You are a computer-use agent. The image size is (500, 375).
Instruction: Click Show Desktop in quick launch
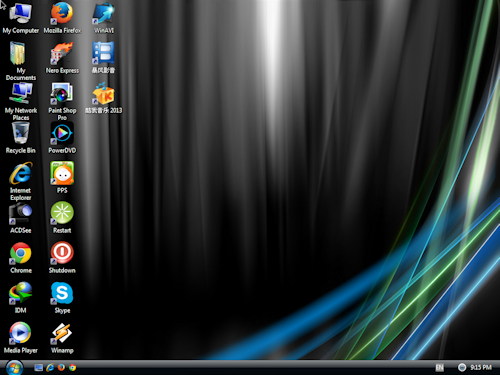point(39,367)
